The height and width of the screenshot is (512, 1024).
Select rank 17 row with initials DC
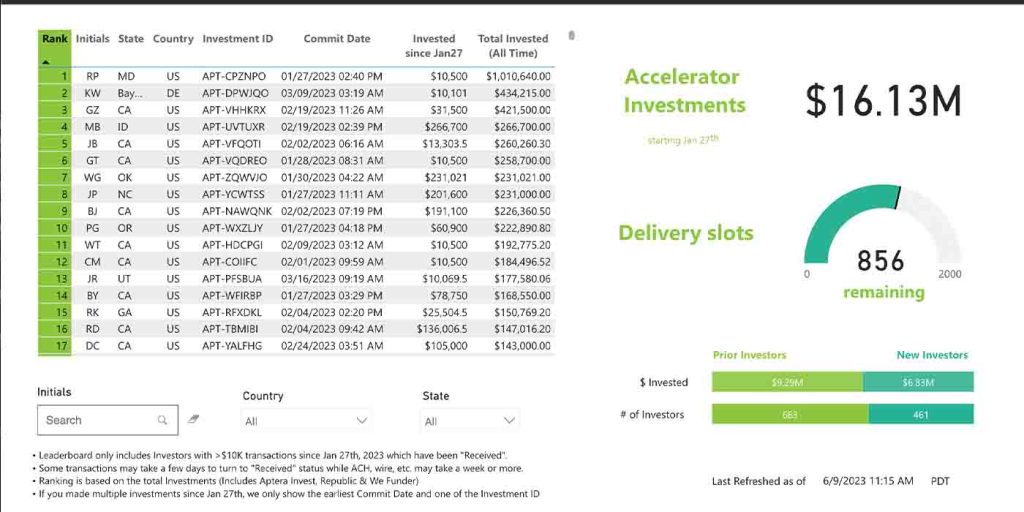point(93,346)
